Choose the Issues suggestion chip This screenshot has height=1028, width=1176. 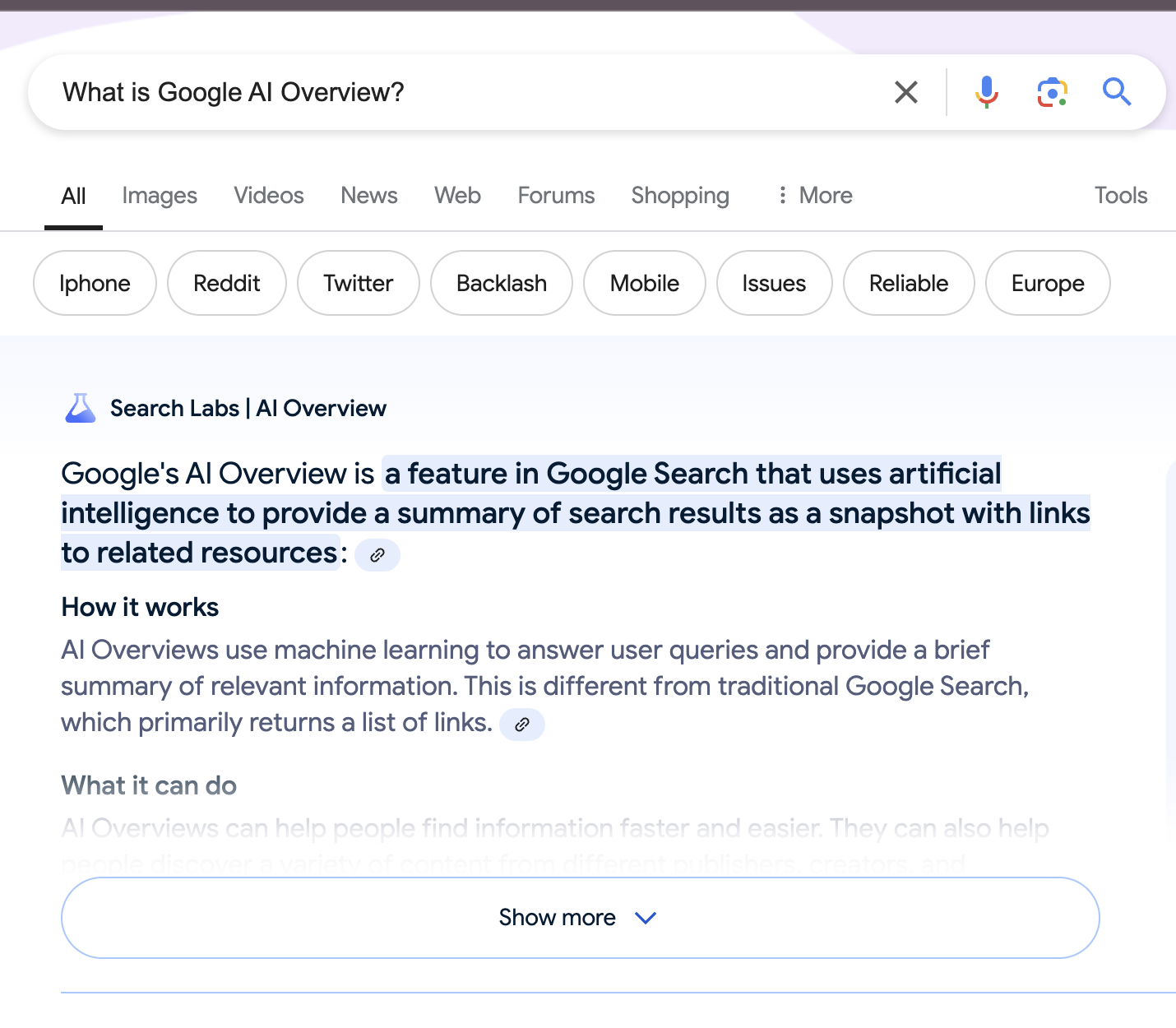[774, 283]
